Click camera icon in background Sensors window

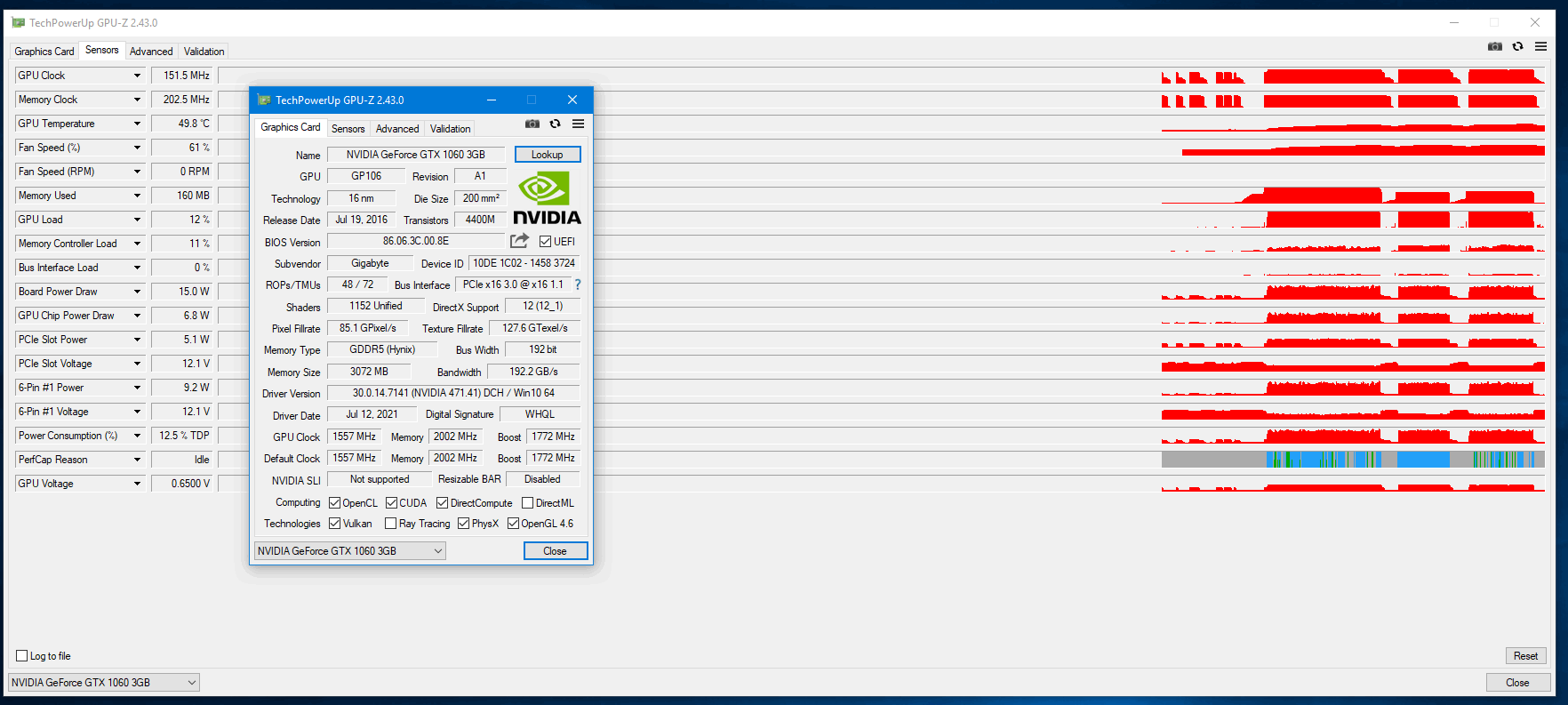pos(1495,46)
